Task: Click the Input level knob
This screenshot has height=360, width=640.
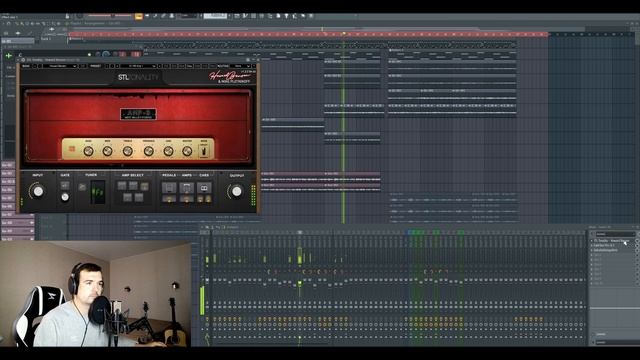Action: (x=38, y=191)
